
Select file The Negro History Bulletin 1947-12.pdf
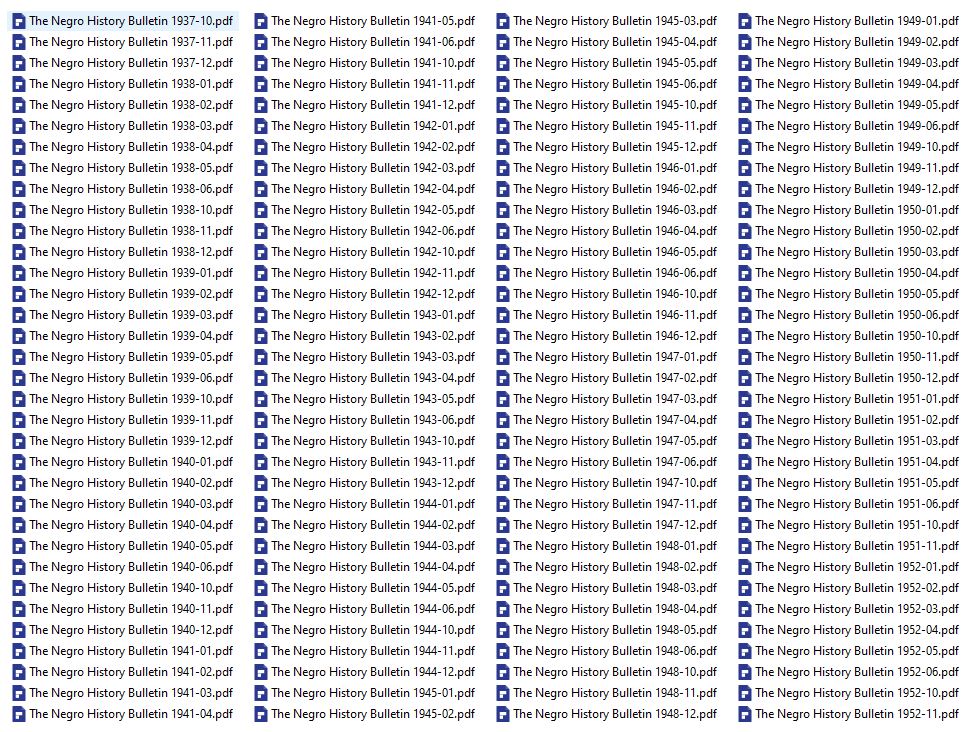[614, 525]
